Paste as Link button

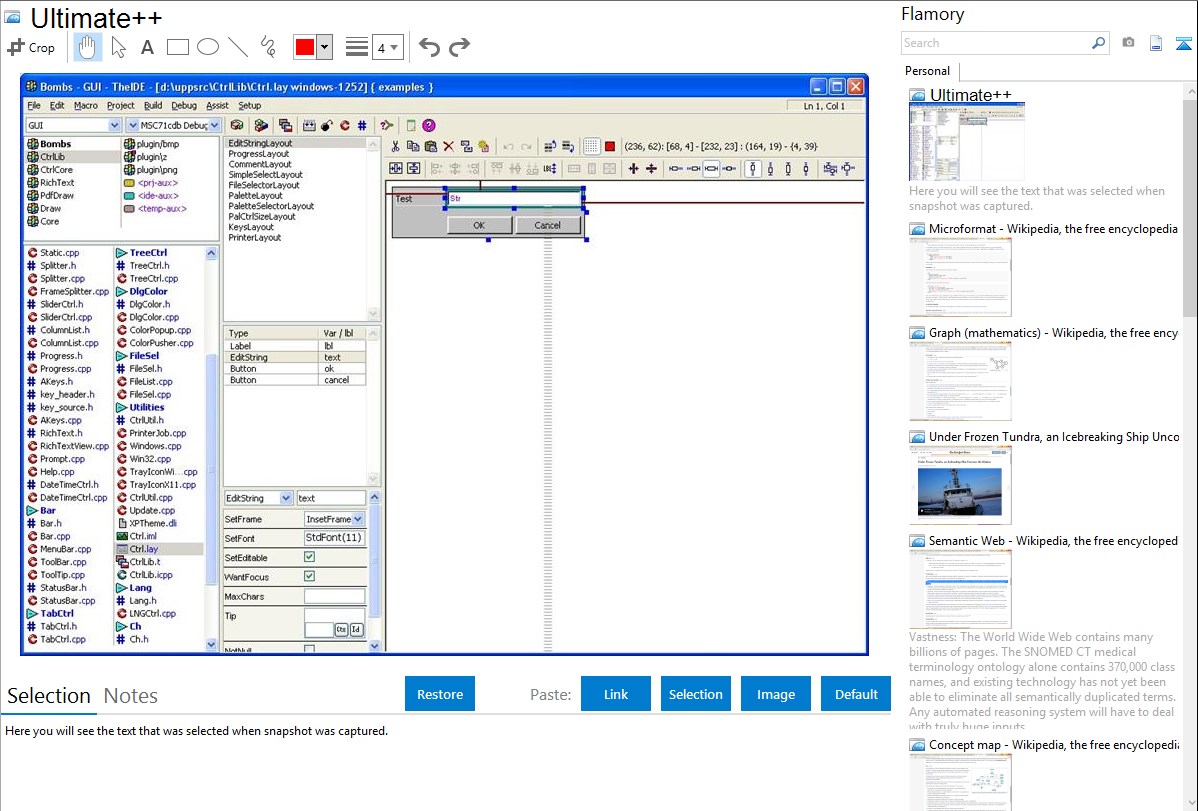pos(616,694)
